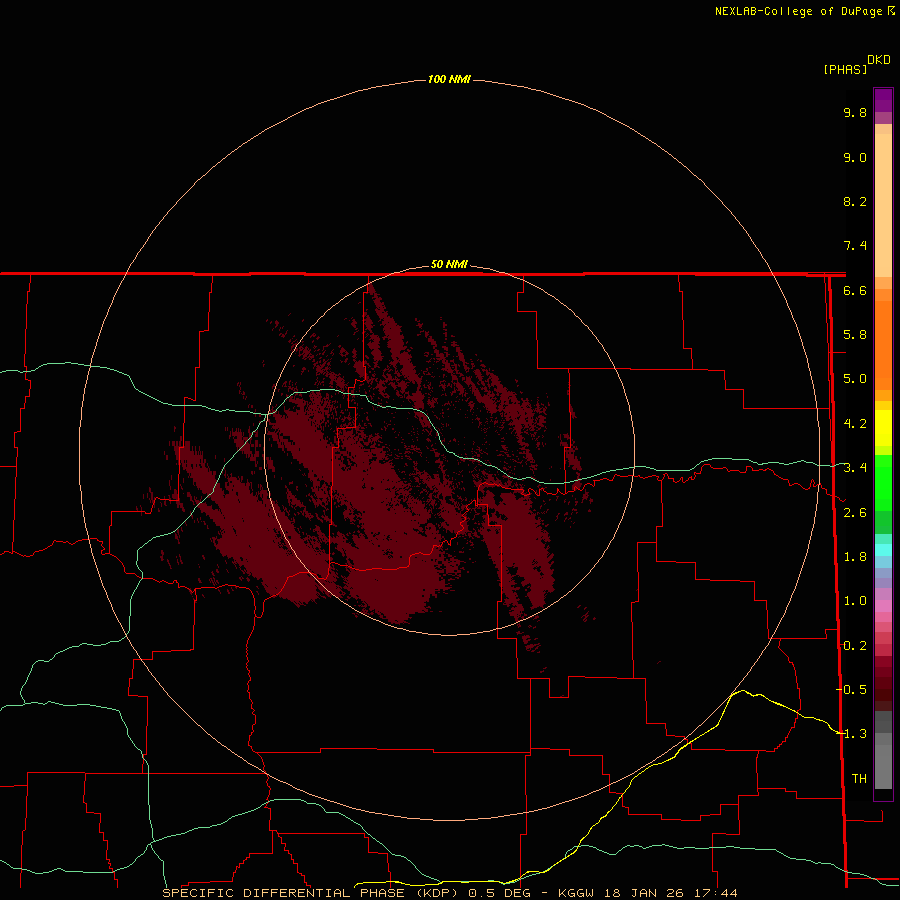900x900 pixels.
Task: Click the 50 NMI range ring label
Action: (x=449, y=264)
